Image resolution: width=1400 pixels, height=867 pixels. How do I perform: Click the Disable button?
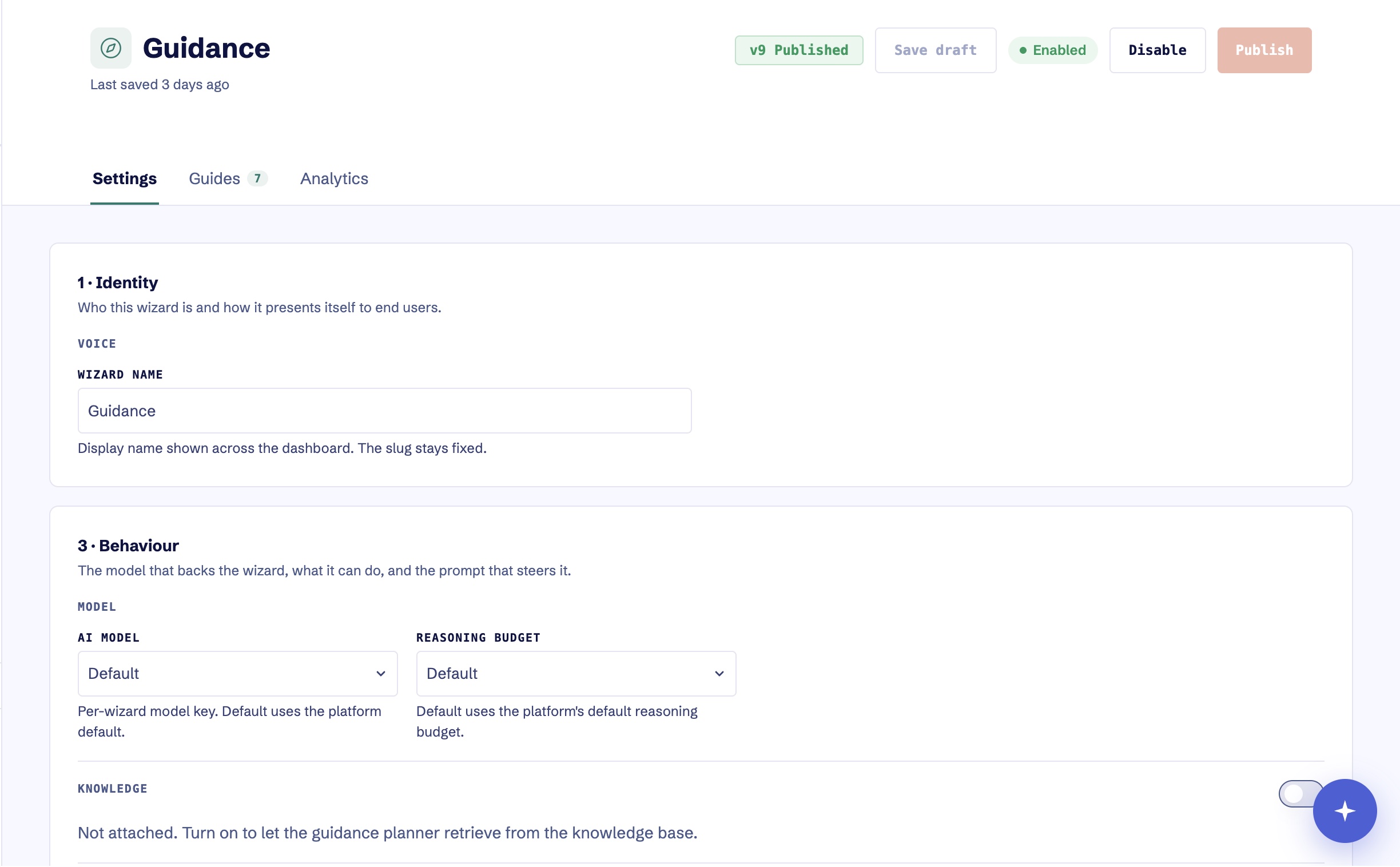coord(1157,50)
